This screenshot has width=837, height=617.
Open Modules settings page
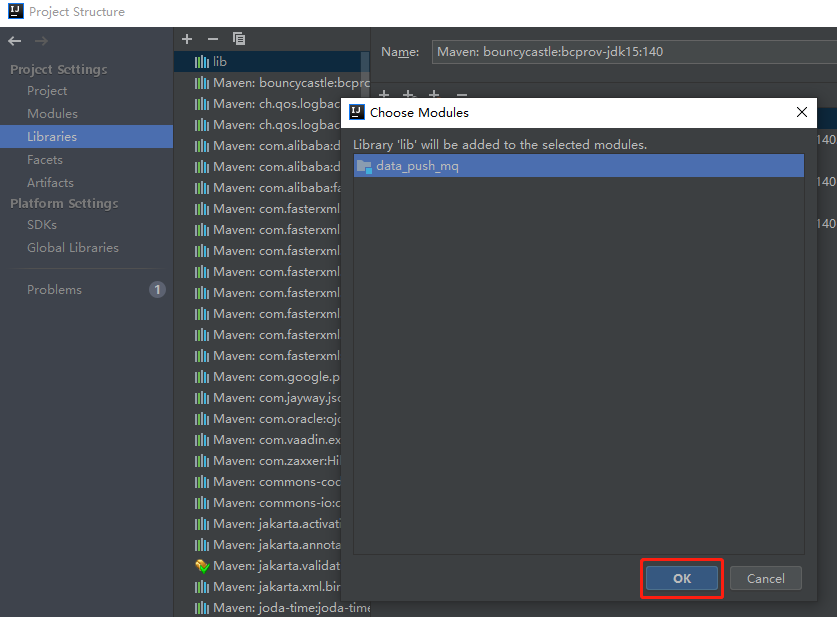point(52,114)
